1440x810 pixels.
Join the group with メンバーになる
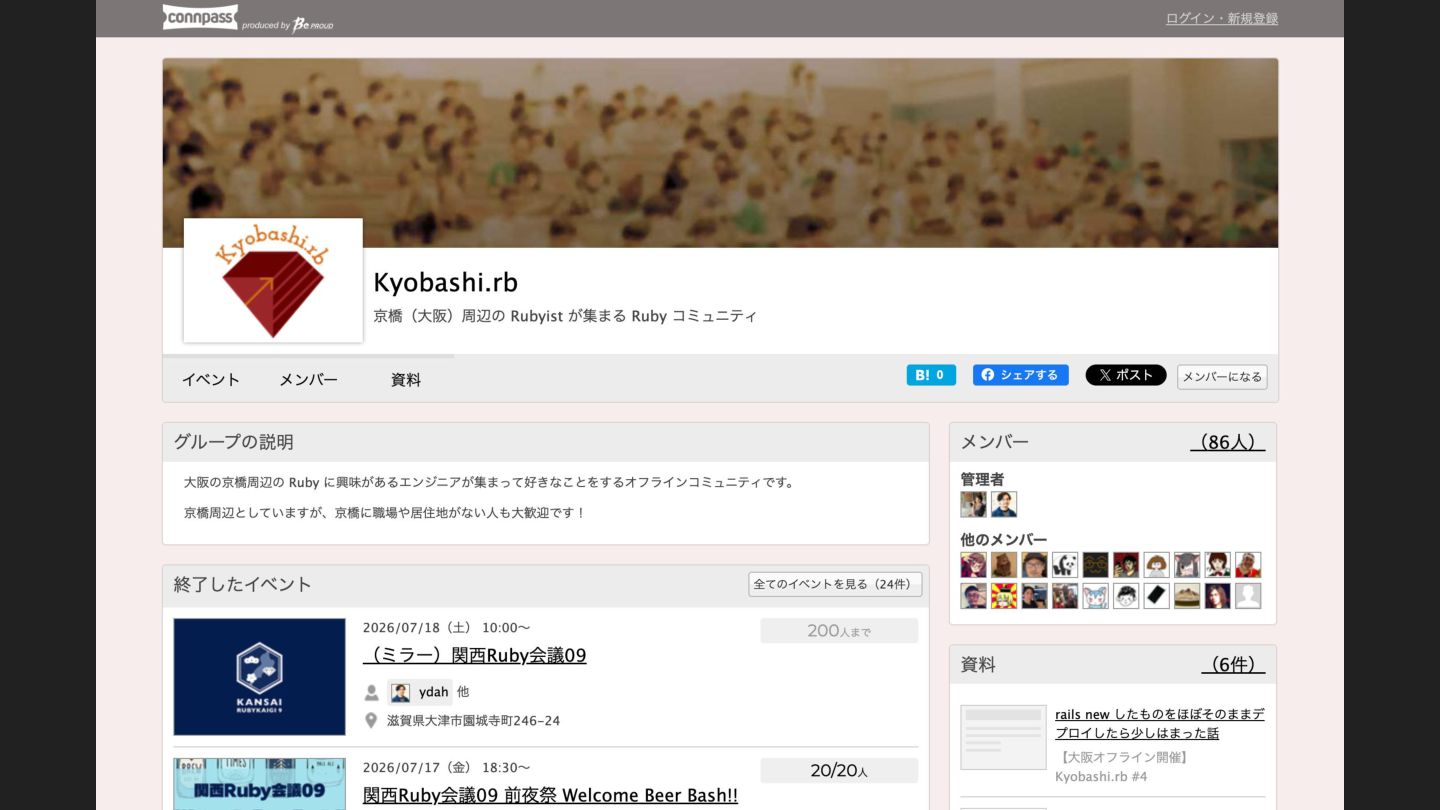click(1222, 377)
